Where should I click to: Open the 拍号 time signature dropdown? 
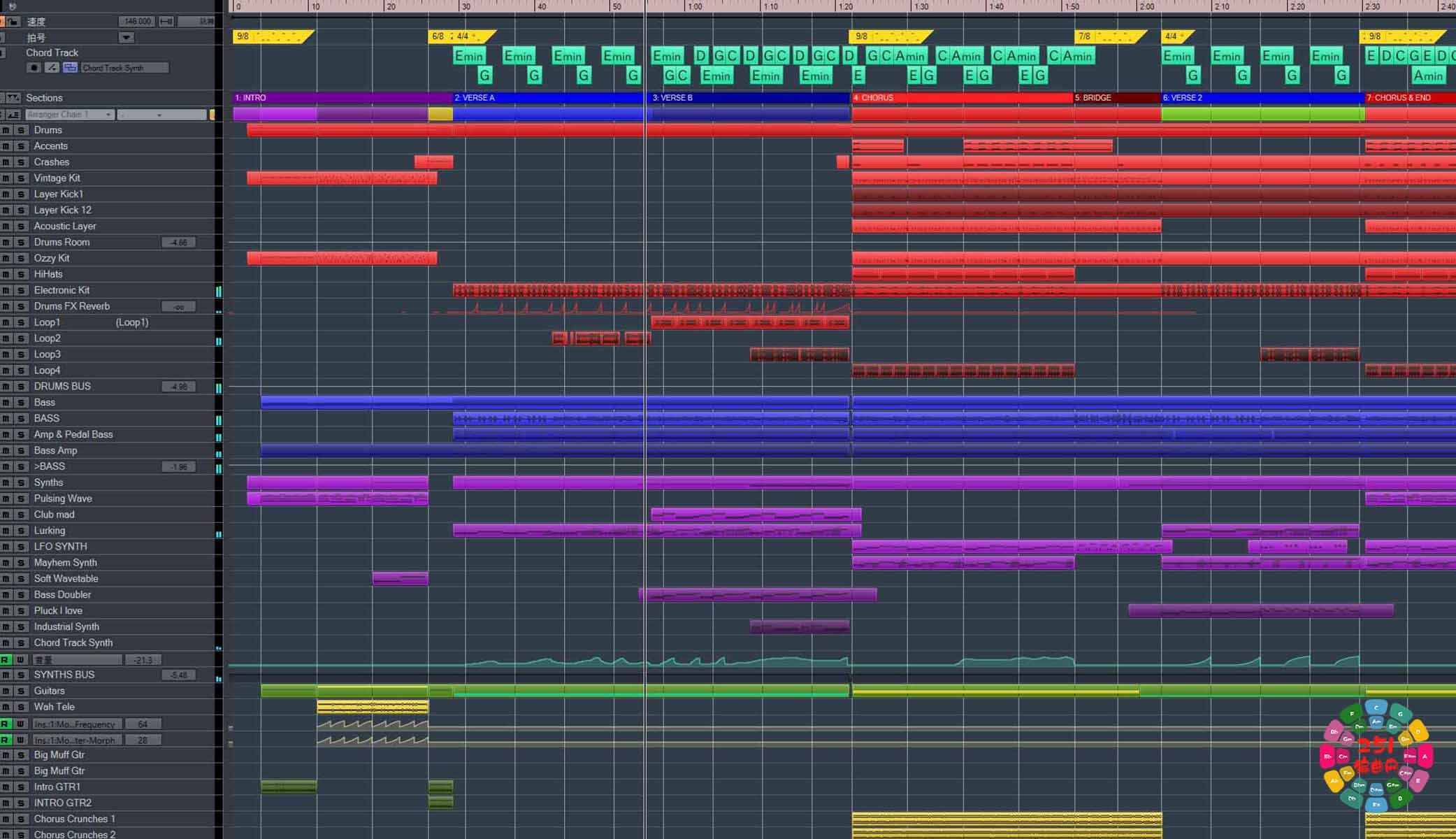(x=126, y=38)
